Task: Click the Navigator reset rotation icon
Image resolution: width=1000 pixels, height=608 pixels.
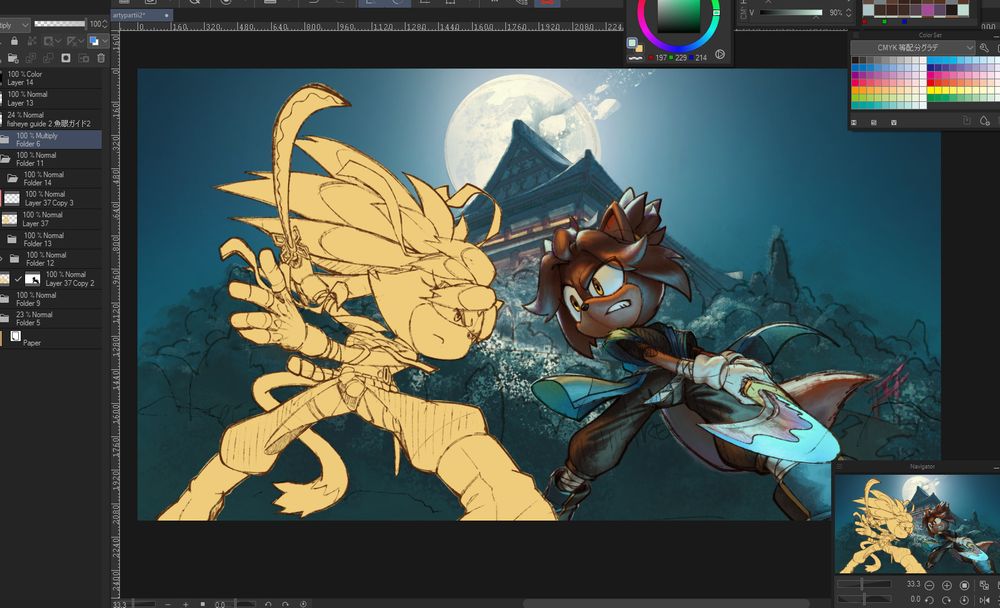Action: coord(964,600)
